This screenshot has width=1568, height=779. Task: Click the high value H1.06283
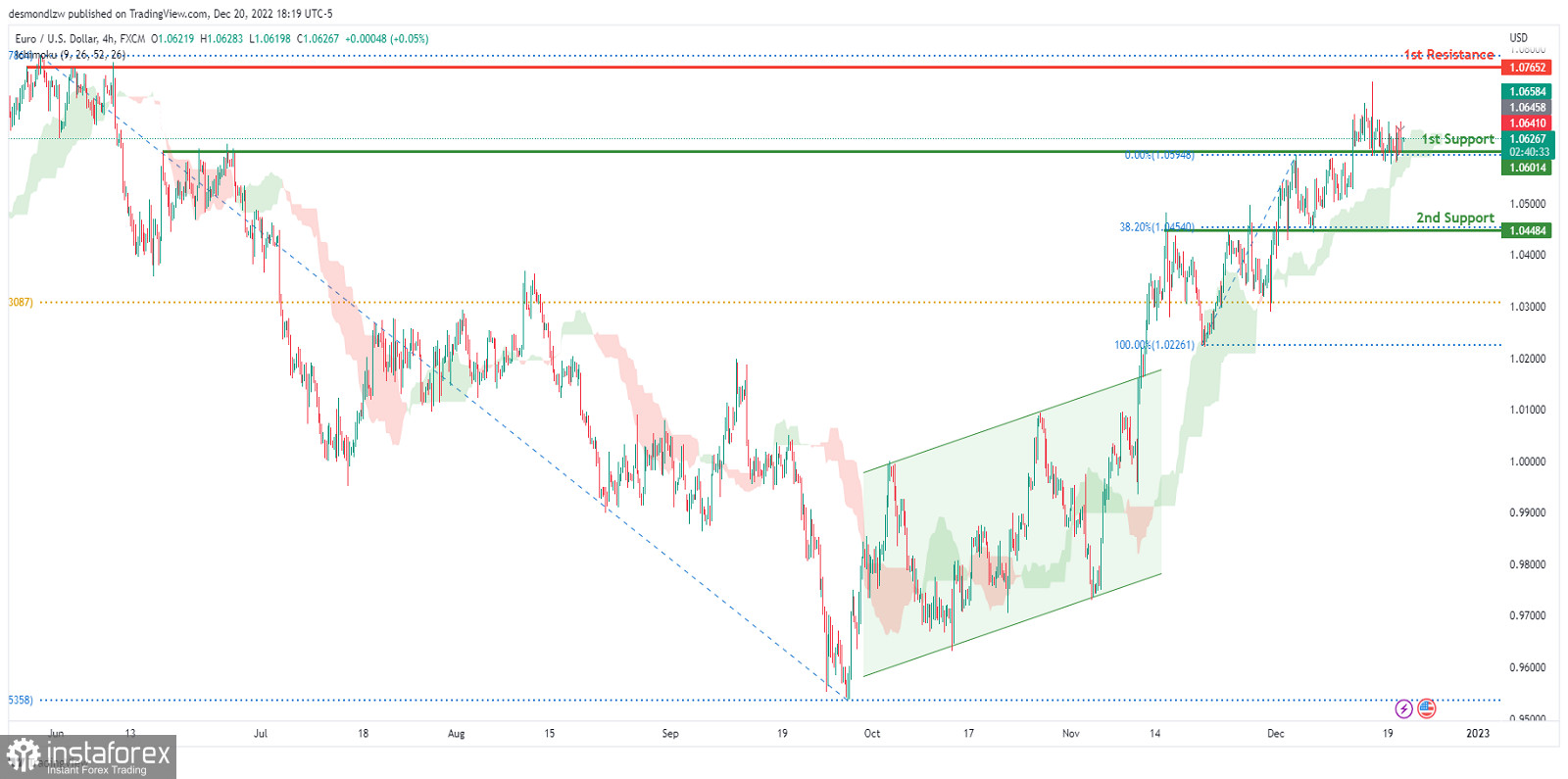[221, 39]
